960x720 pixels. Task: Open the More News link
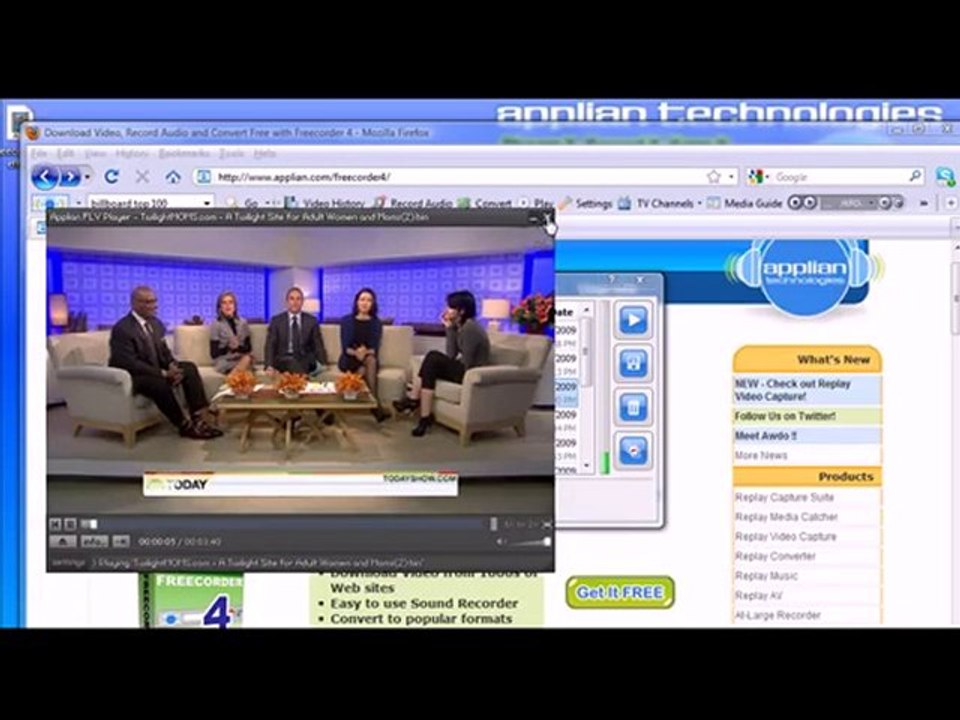click(761, 456)
